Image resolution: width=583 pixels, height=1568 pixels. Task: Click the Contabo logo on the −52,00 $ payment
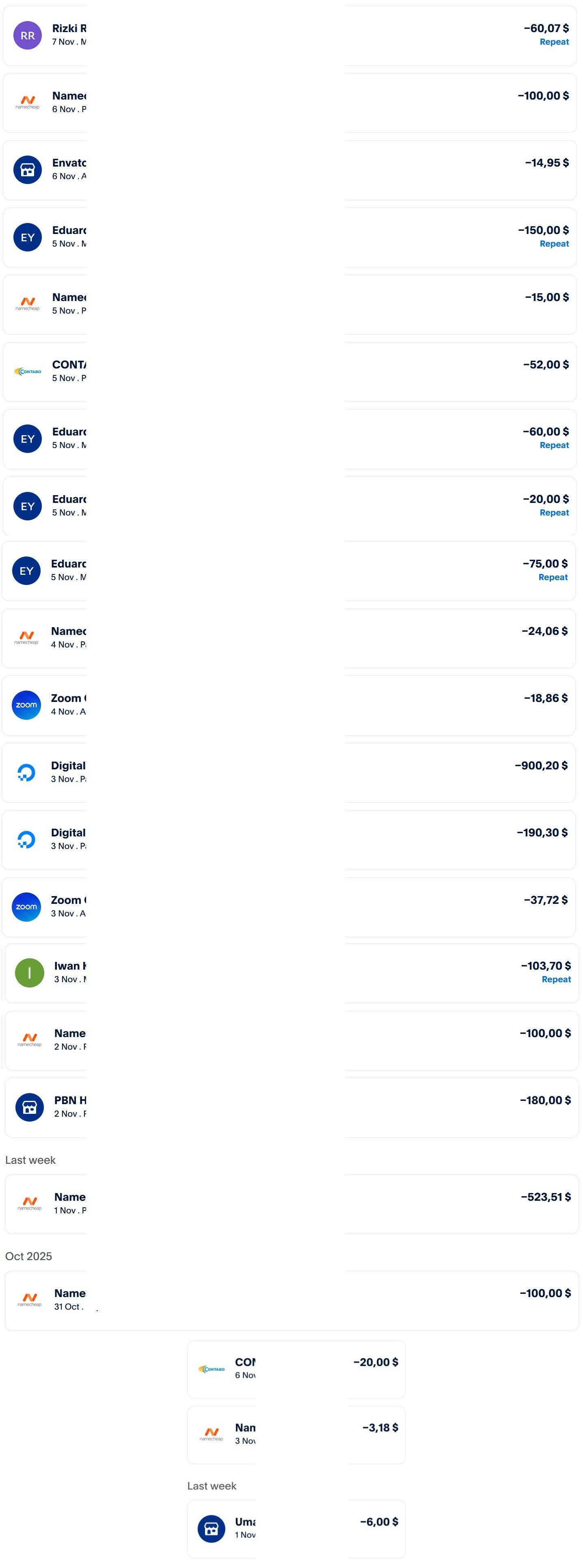[x=27, y=371]
